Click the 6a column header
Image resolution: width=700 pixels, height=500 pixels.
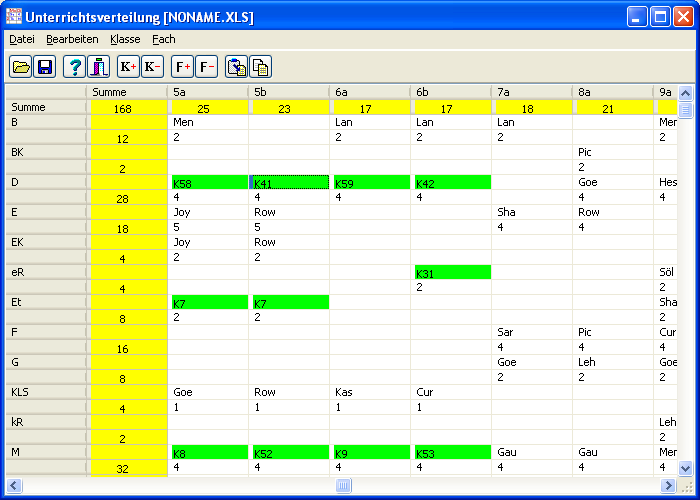pos(370,92)
